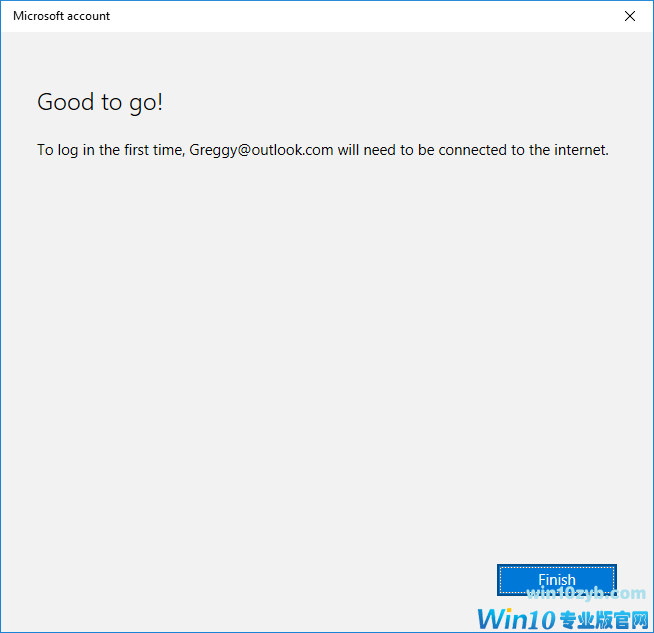
Task: Click the Finish button
Action: click(556, 580)
